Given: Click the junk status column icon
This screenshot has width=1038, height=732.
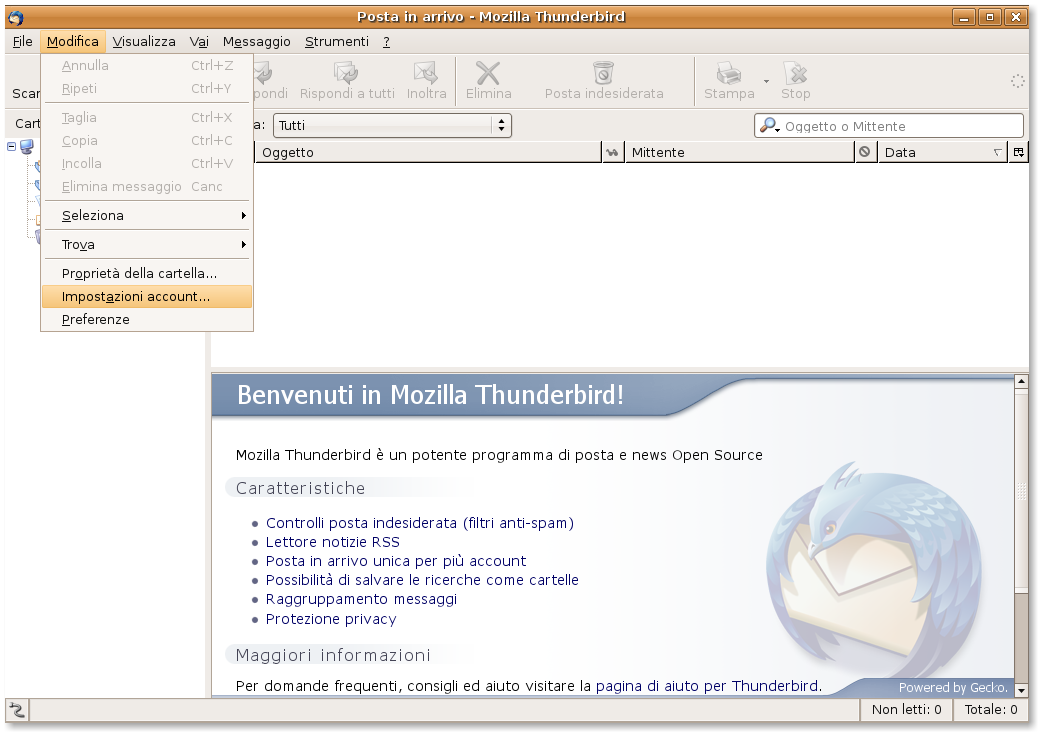Looking at the screenshot, I should pyautogui.click(x=865, y=152).
